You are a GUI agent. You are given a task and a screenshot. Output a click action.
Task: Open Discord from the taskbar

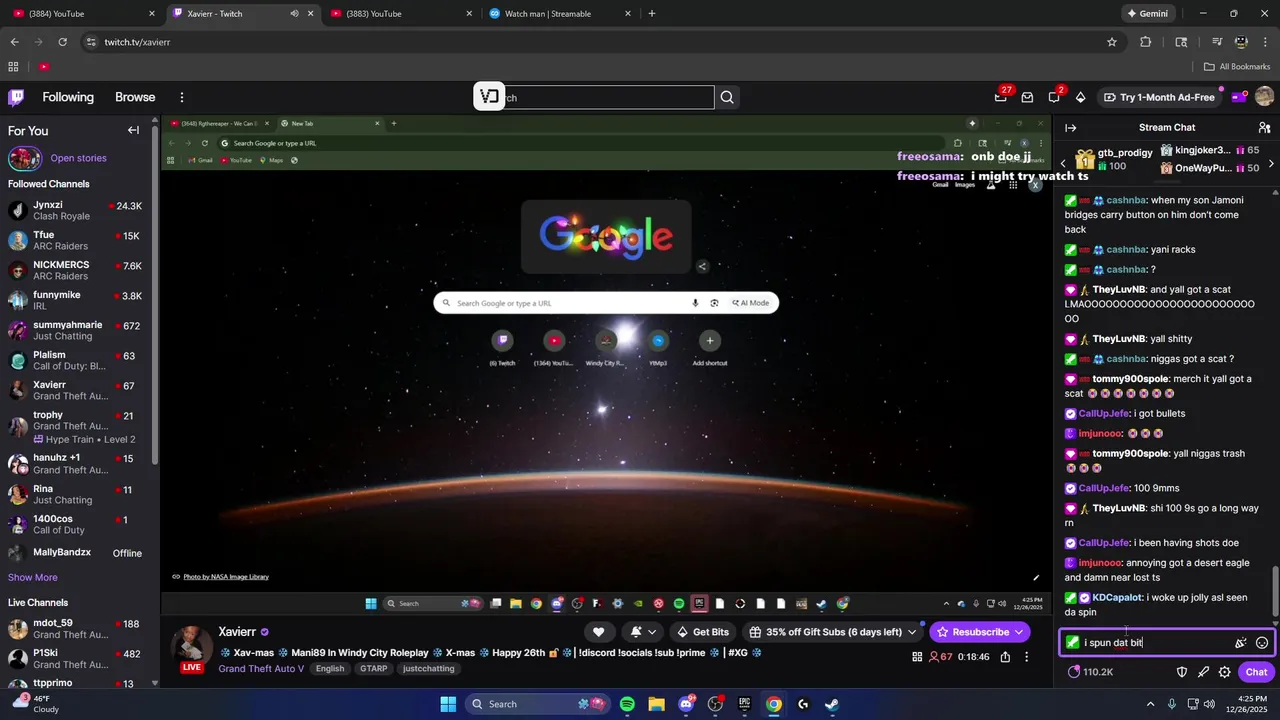click(x=686, y=704)
